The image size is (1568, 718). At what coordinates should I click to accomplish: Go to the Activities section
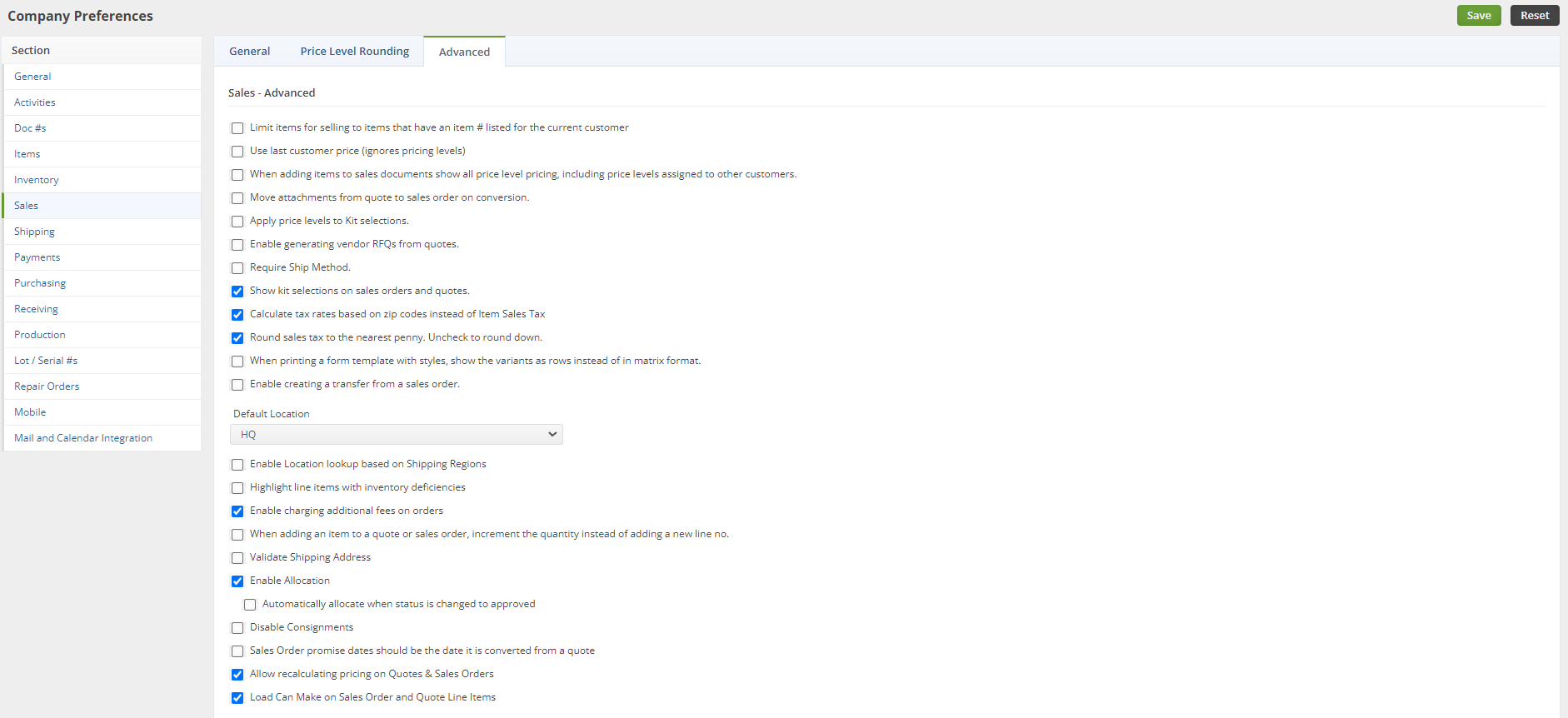pos(102,102)
